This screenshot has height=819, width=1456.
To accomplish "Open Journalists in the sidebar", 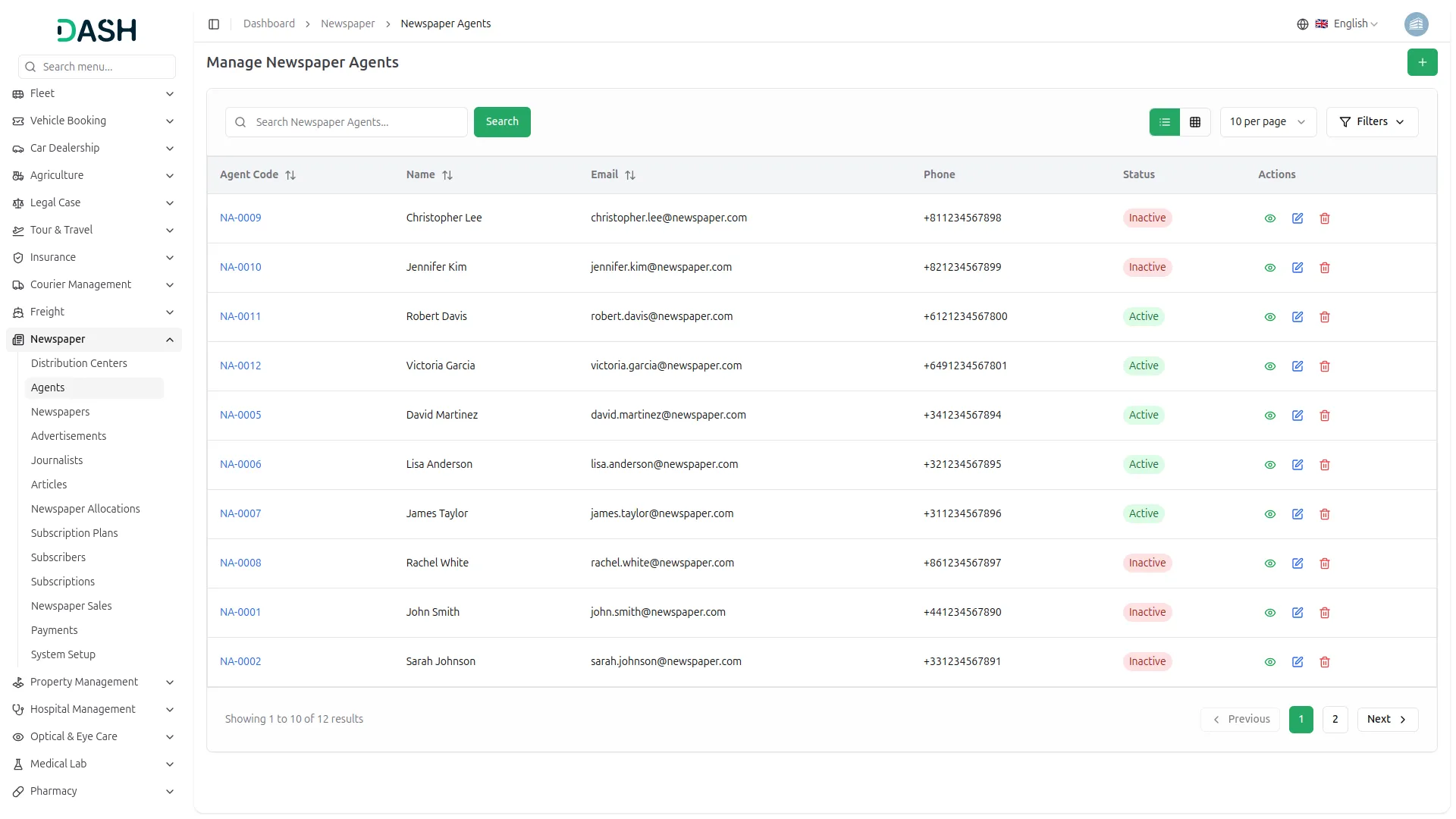I will [x=57, y=460].
